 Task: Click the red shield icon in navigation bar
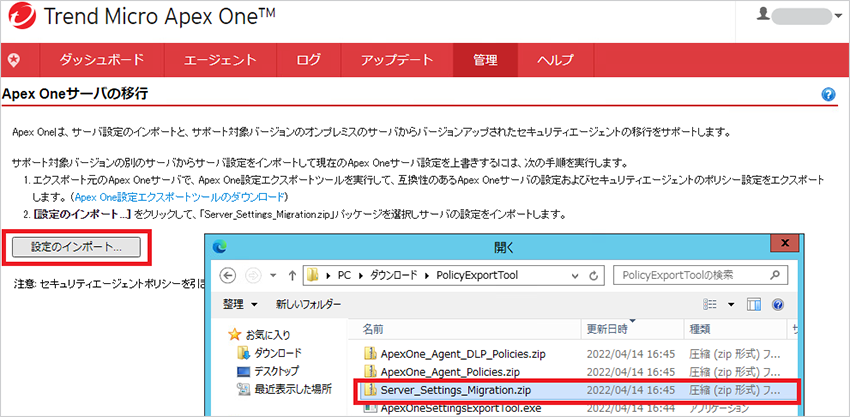pos(14,59)
